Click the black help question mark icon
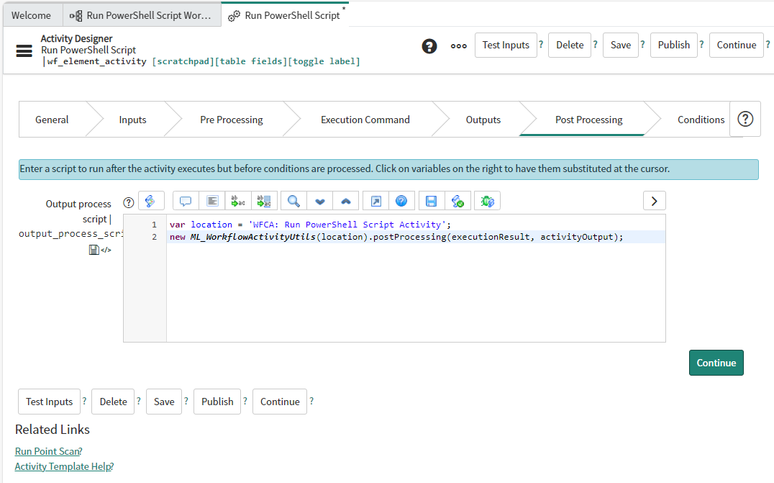The height and width of the screenshot is (483, 774). [x=429, y=46]
